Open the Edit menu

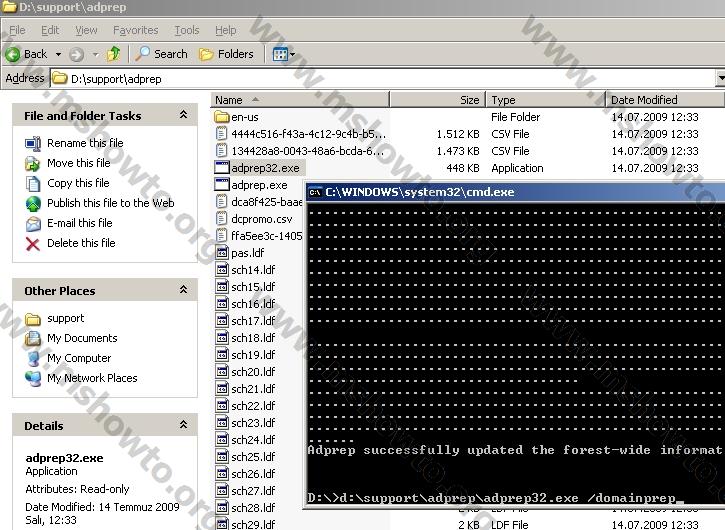click(50, 31)
